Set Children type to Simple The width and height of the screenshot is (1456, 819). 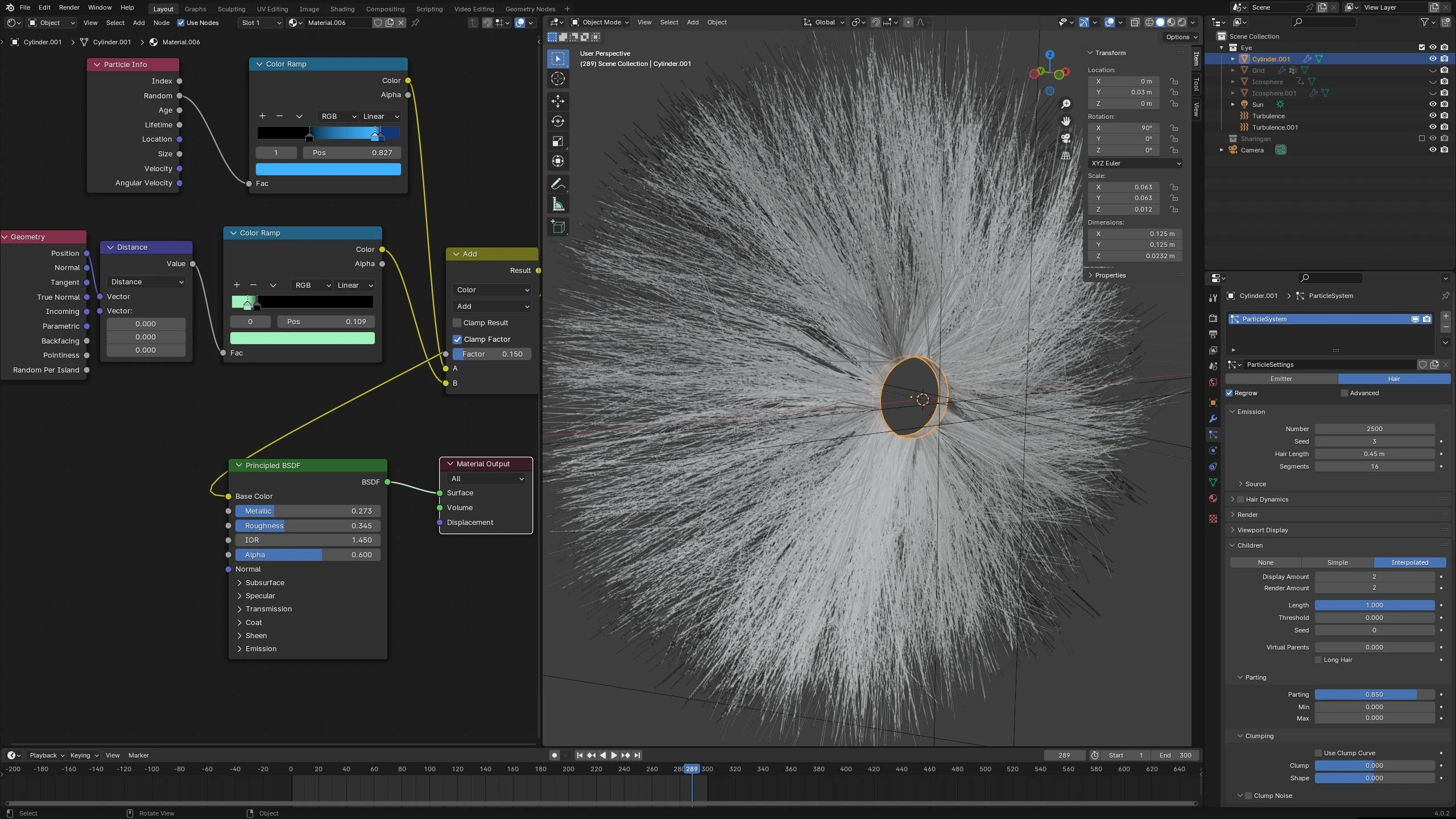[1338, 562]
